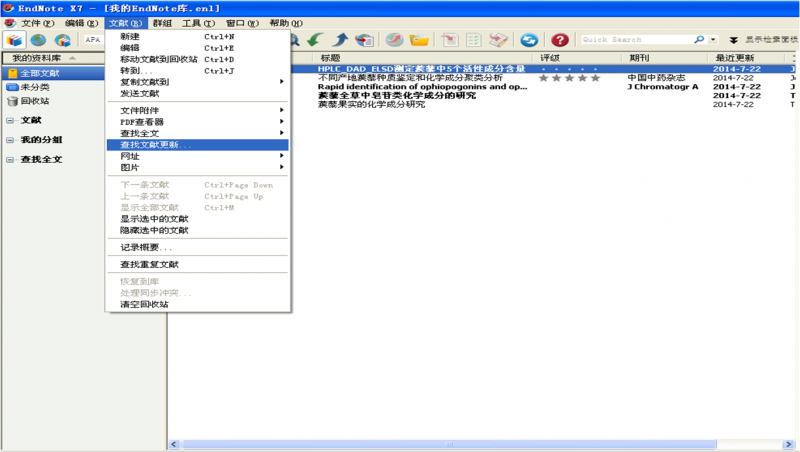Click the 我的资料库 panel header

pyautogui.click(x=53, y=58)
